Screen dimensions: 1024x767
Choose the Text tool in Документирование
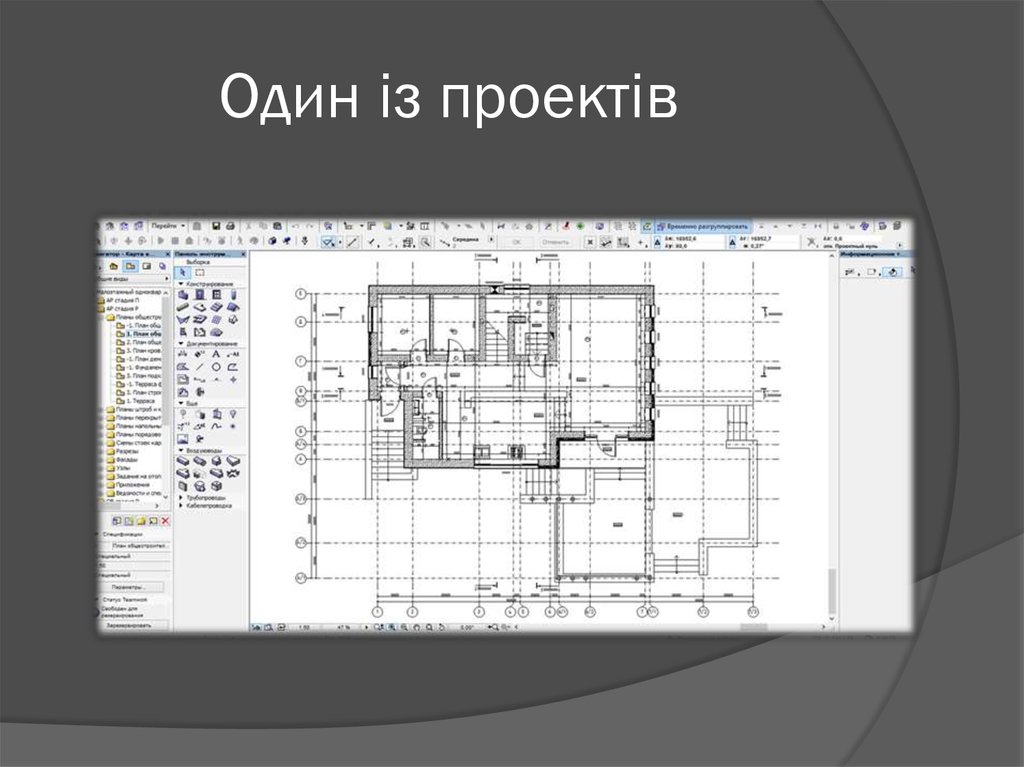point(215,354)
